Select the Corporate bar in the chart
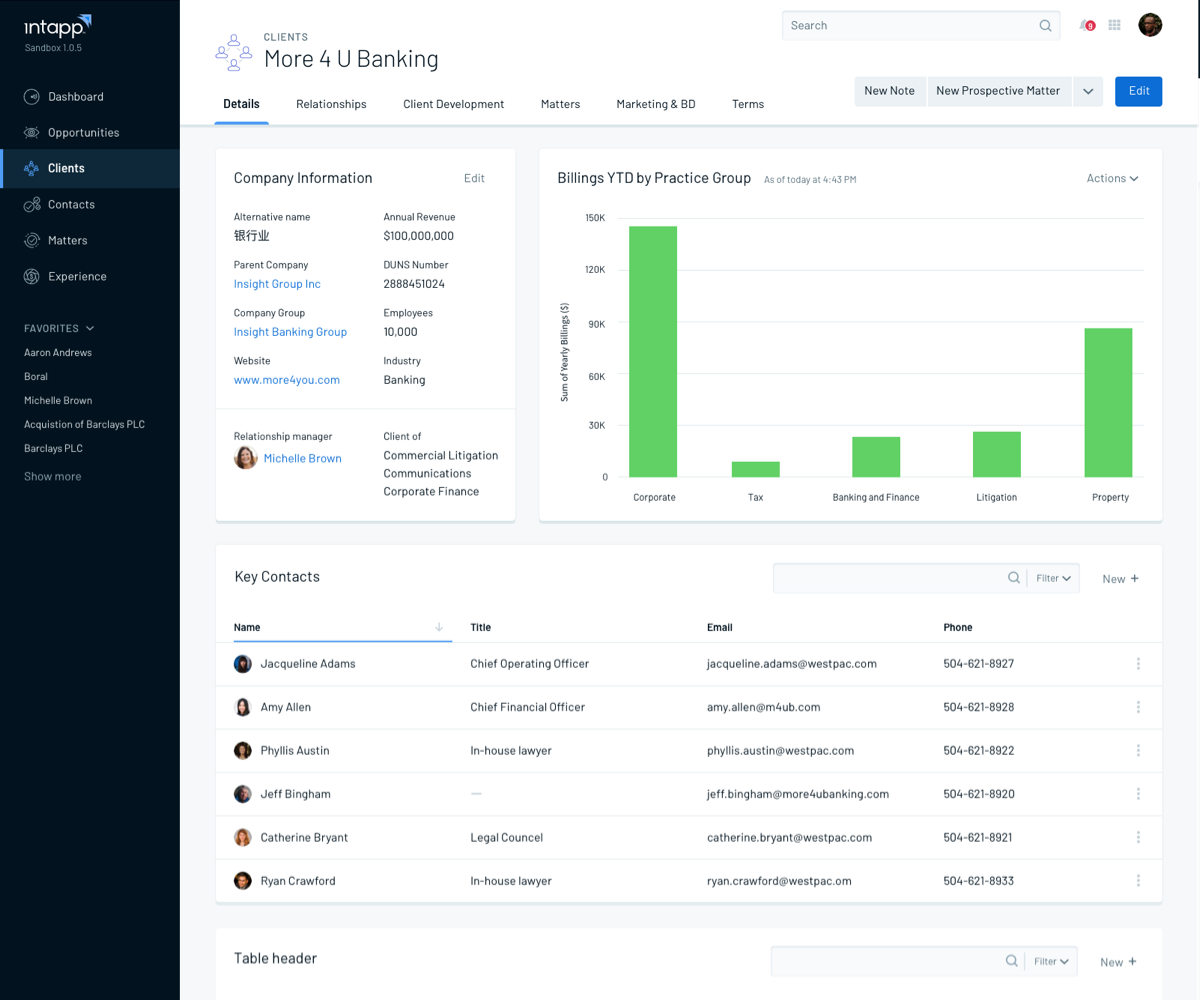This screenshot has width=1200, height=1000. [x=653, y=352]
